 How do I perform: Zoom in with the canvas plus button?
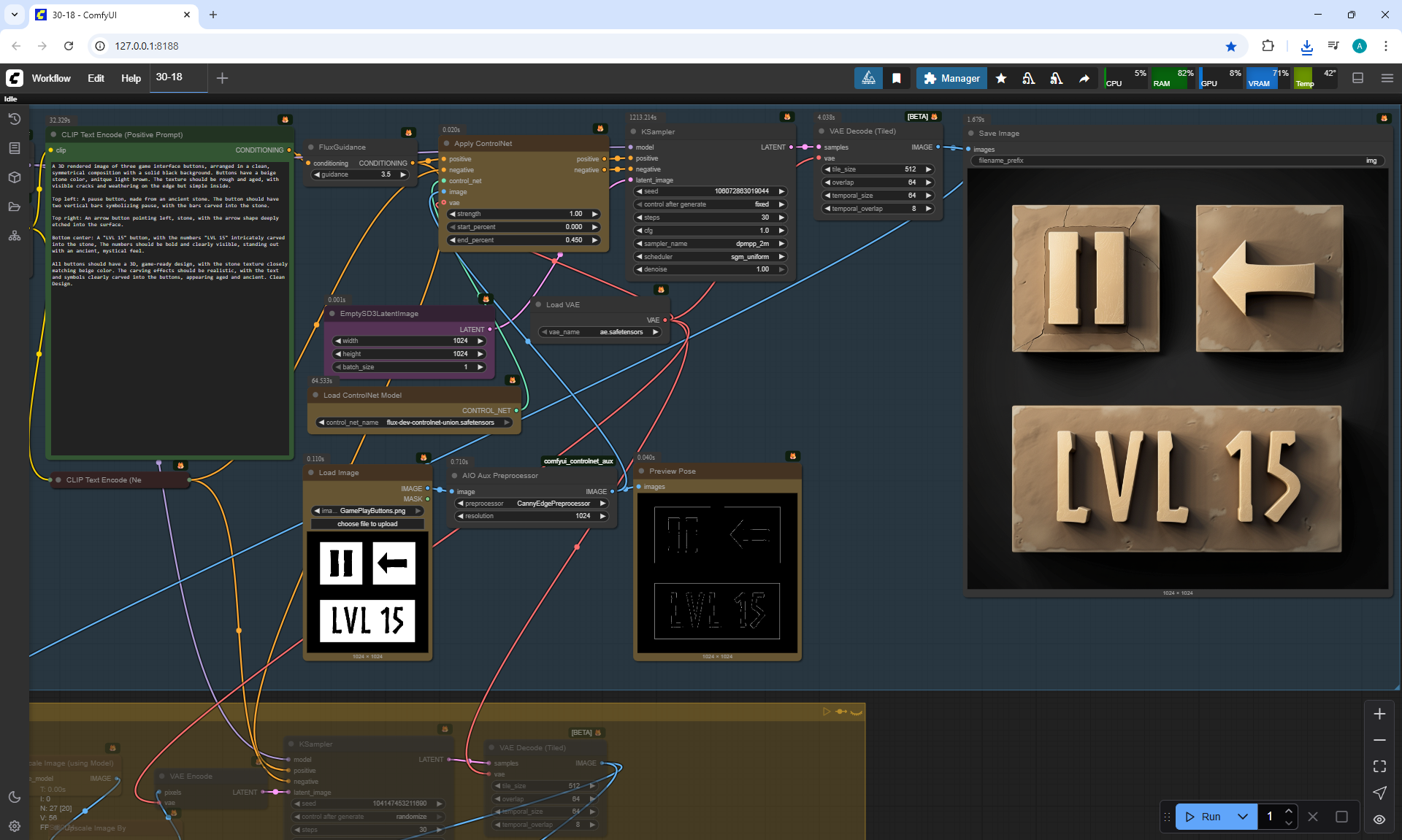[1379, 714]
